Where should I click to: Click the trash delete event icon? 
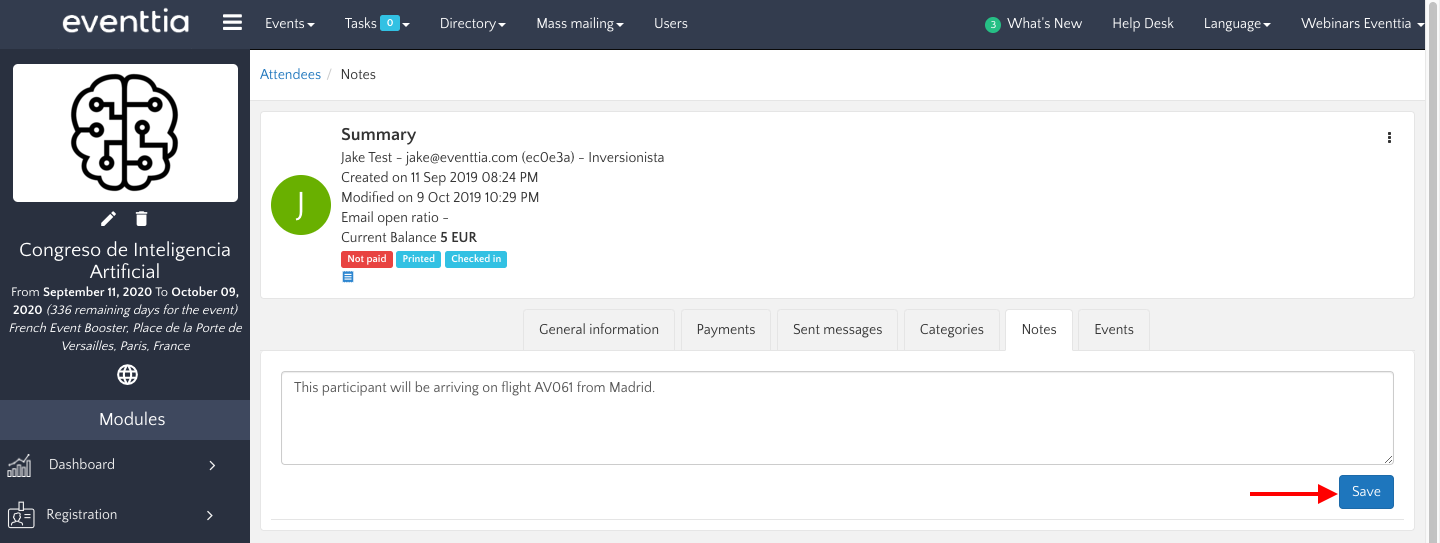pyautogui.click(x=142, y=218)
